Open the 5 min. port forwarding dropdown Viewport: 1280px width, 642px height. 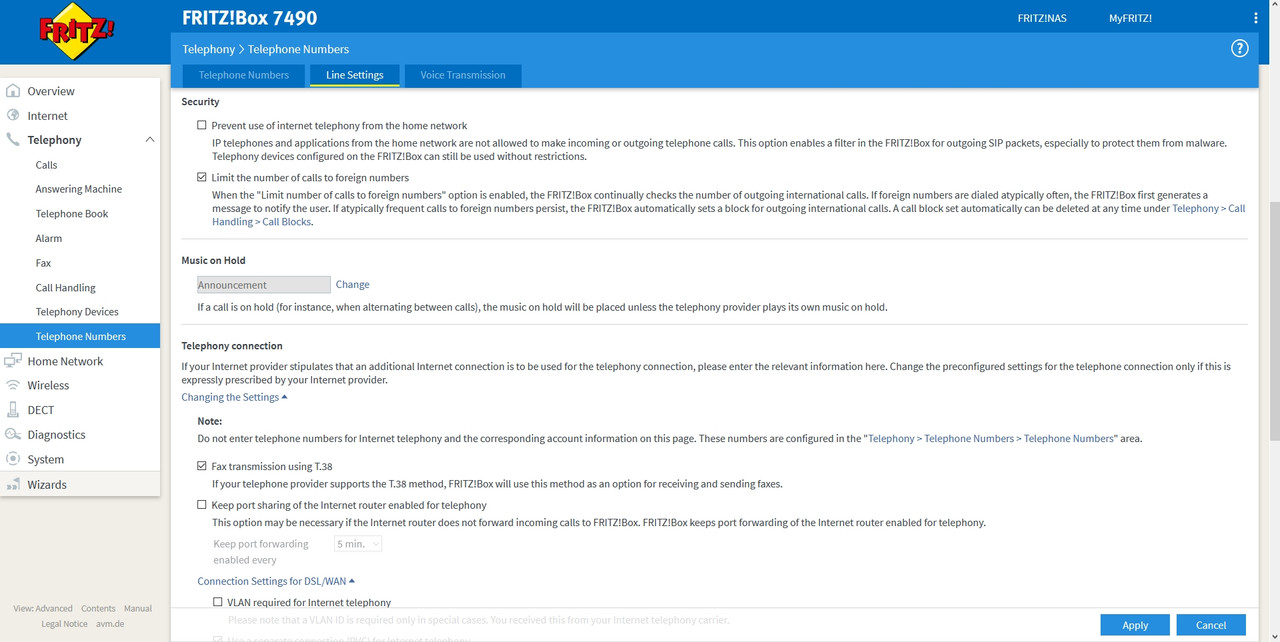(x=358, y=544)
